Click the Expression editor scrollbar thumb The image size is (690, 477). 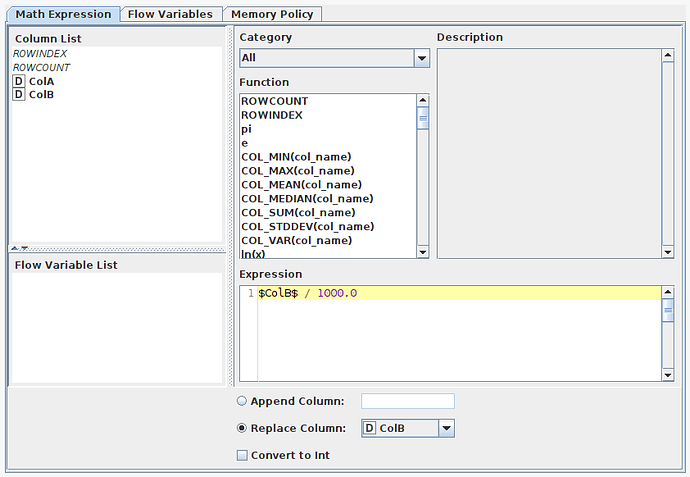(668, 310)
